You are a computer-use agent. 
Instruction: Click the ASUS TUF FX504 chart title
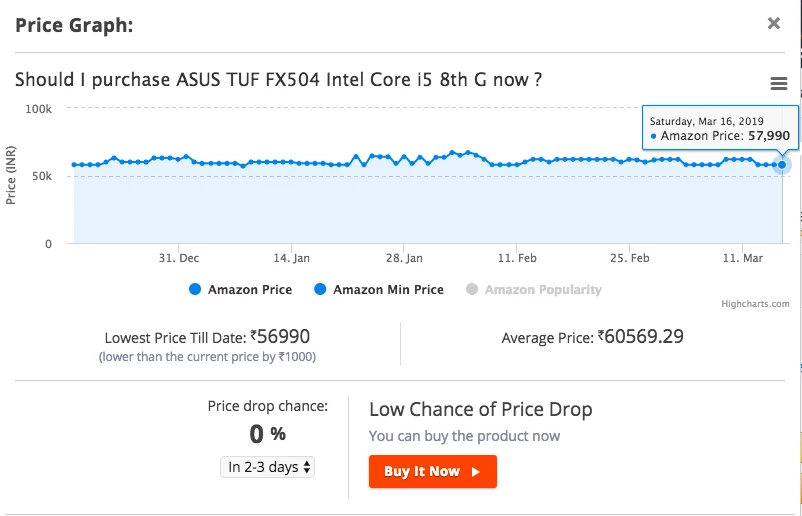point(278,79)
